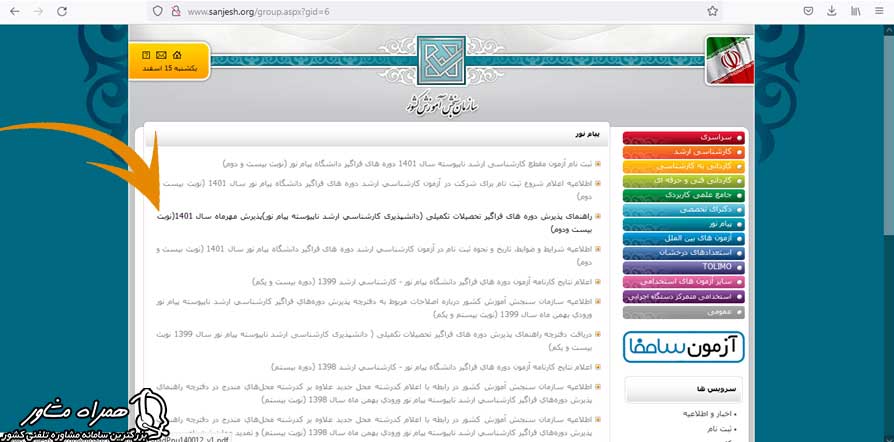The height and width of the screenshot is (442, 894).
Task: Click the آزمون سامفا banner
Action: [x=684, y=347]
